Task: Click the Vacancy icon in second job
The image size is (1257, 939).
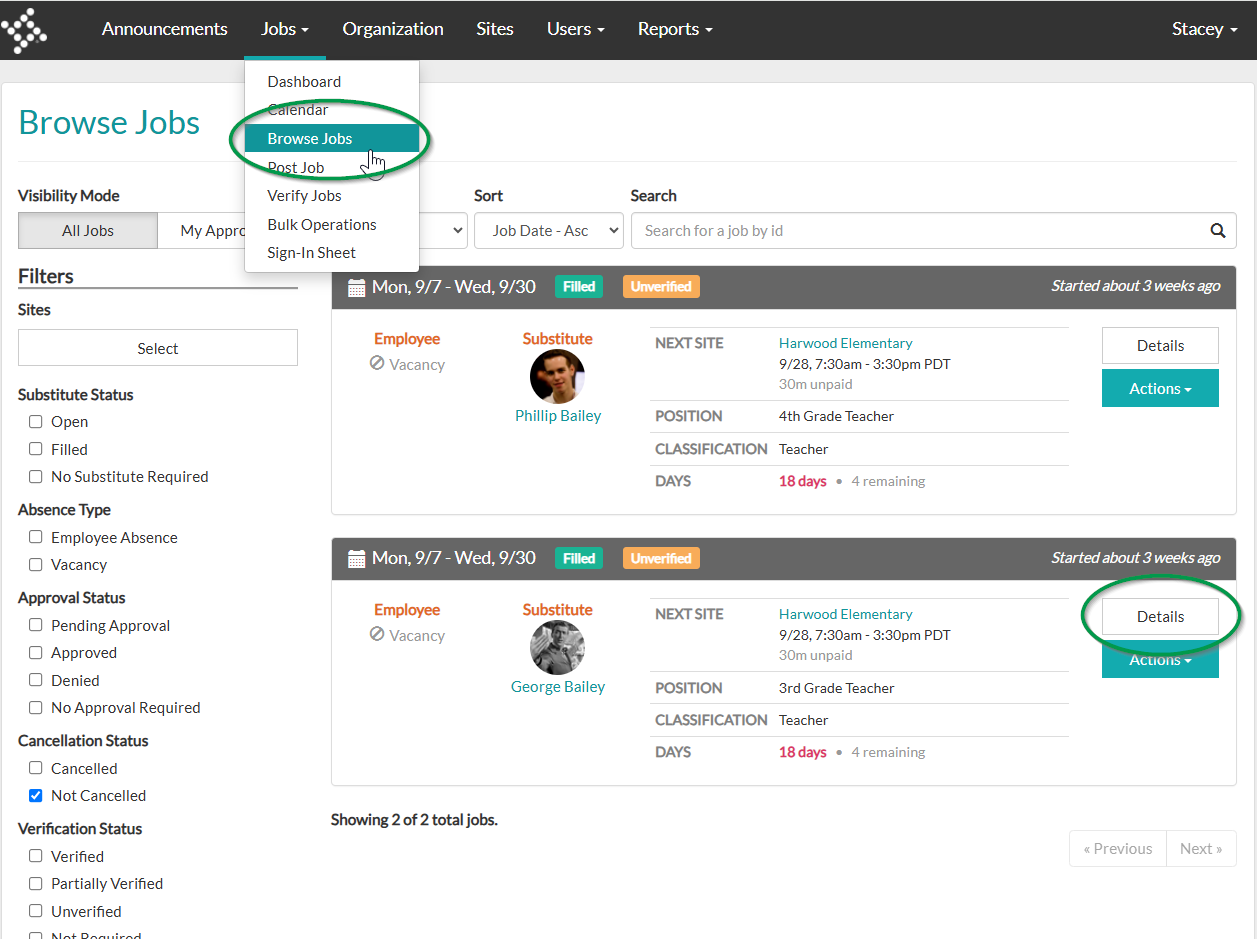Action: pos(377,635)
